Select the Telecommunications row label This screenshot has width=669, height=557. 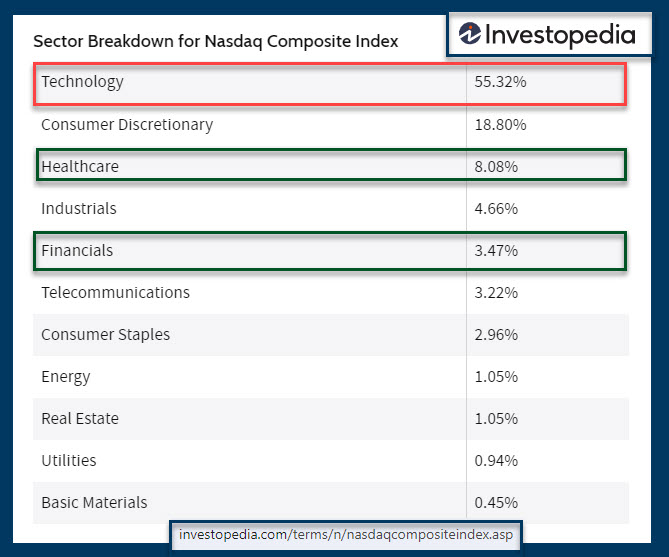point(115,293)
